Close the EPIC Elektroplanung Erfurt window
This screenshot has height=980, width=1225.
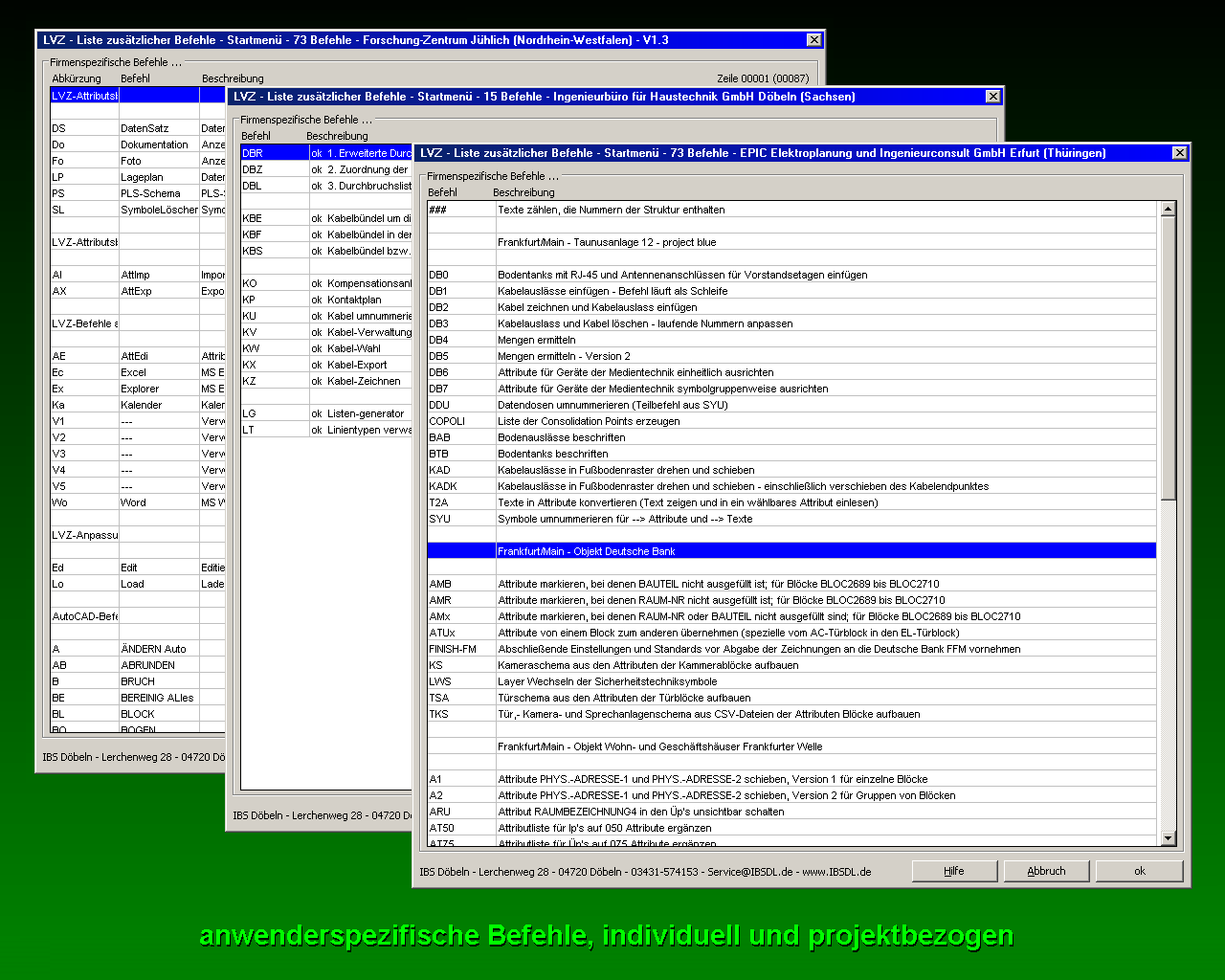tap(1179, 153)
